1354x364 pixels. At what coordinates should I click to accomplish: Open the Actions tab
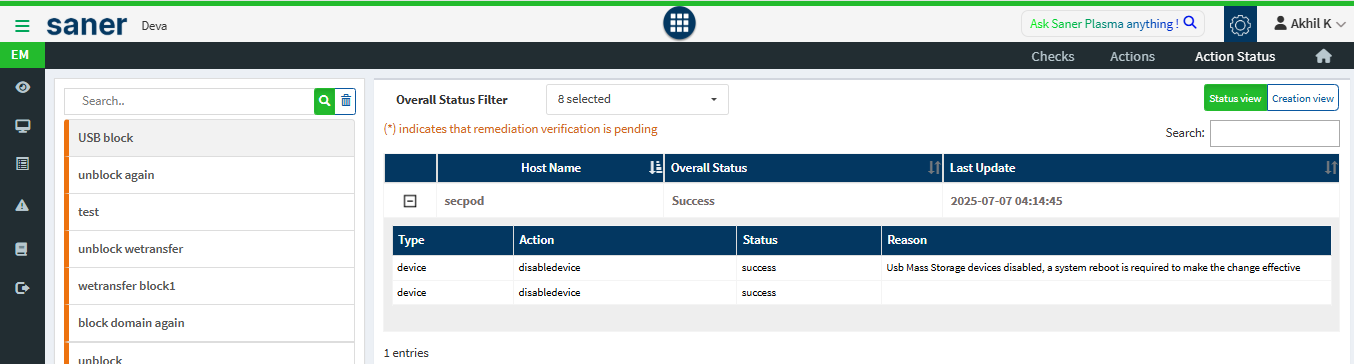1132,56
